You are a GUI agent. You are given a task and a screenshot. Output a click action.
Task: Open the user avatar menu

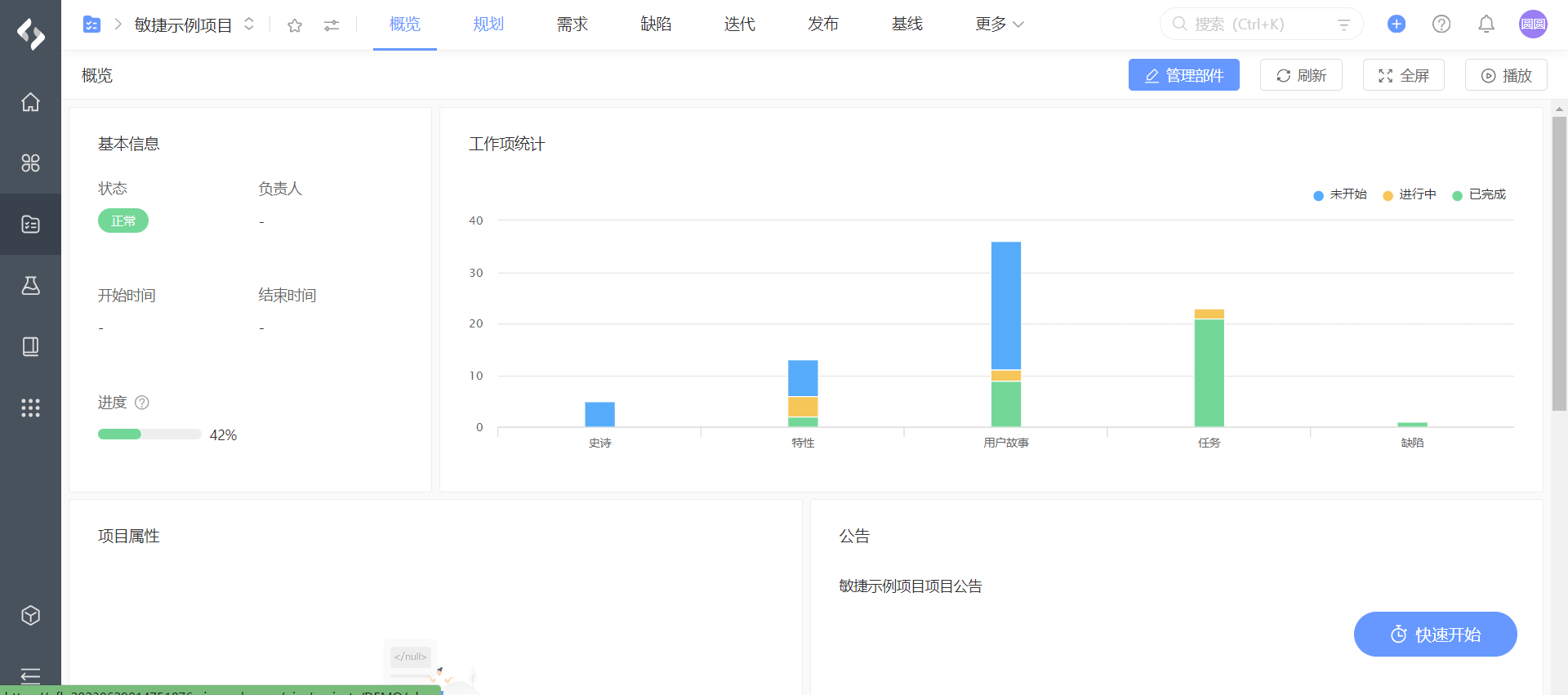1533,24
